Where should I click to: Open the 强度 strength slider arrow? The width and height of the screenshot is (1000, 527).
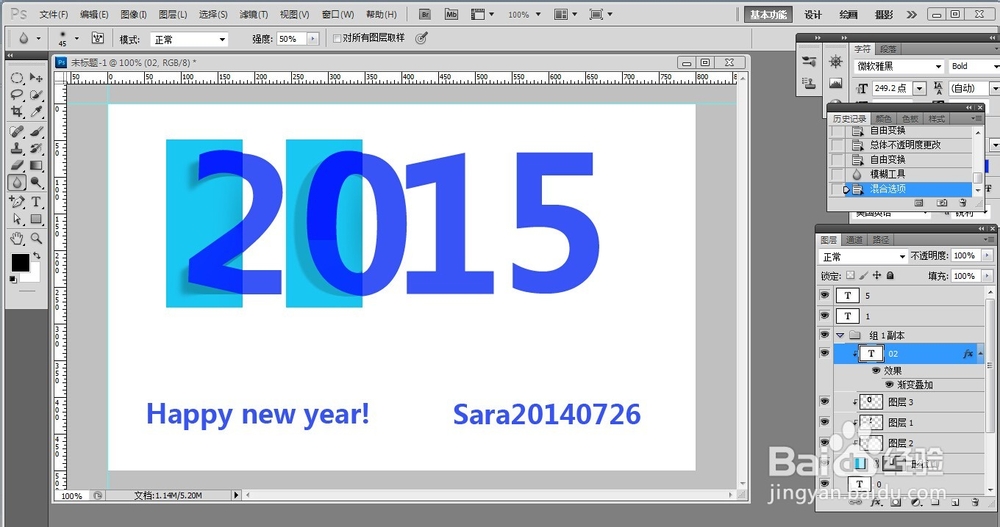coord(312,39)
